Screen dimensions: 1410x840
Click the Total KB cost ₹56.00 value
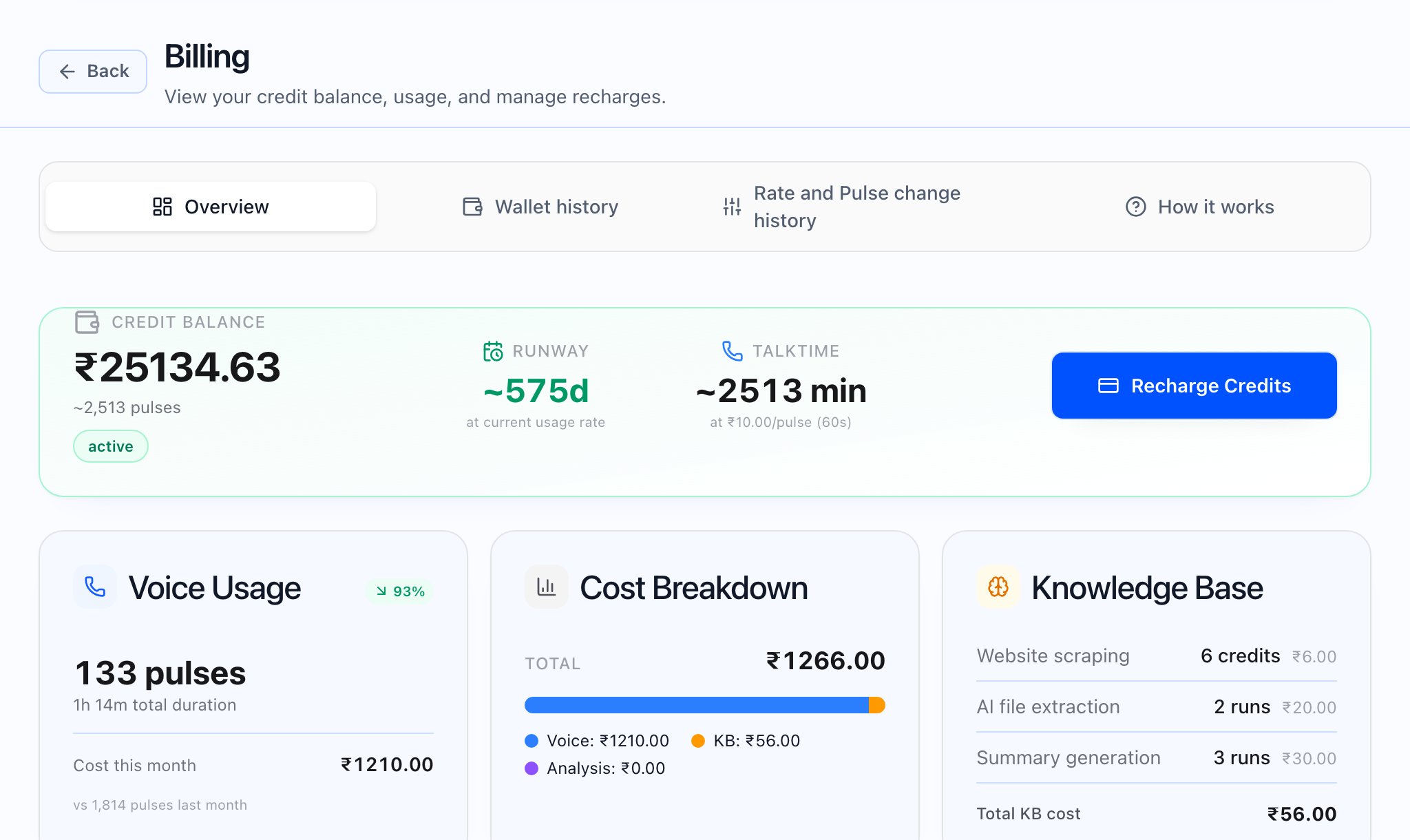click(1302, 814)
